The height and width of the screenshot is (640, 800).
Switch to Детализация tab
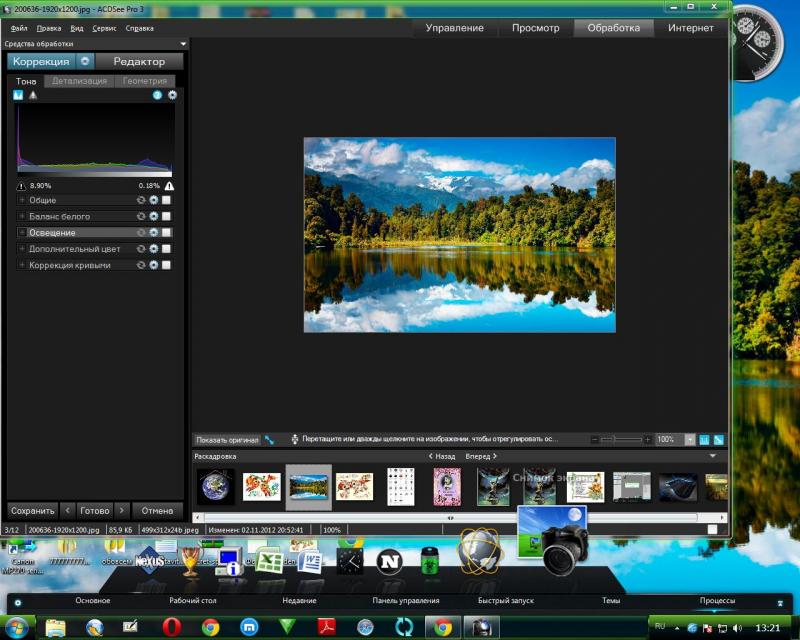pos(79,81)
